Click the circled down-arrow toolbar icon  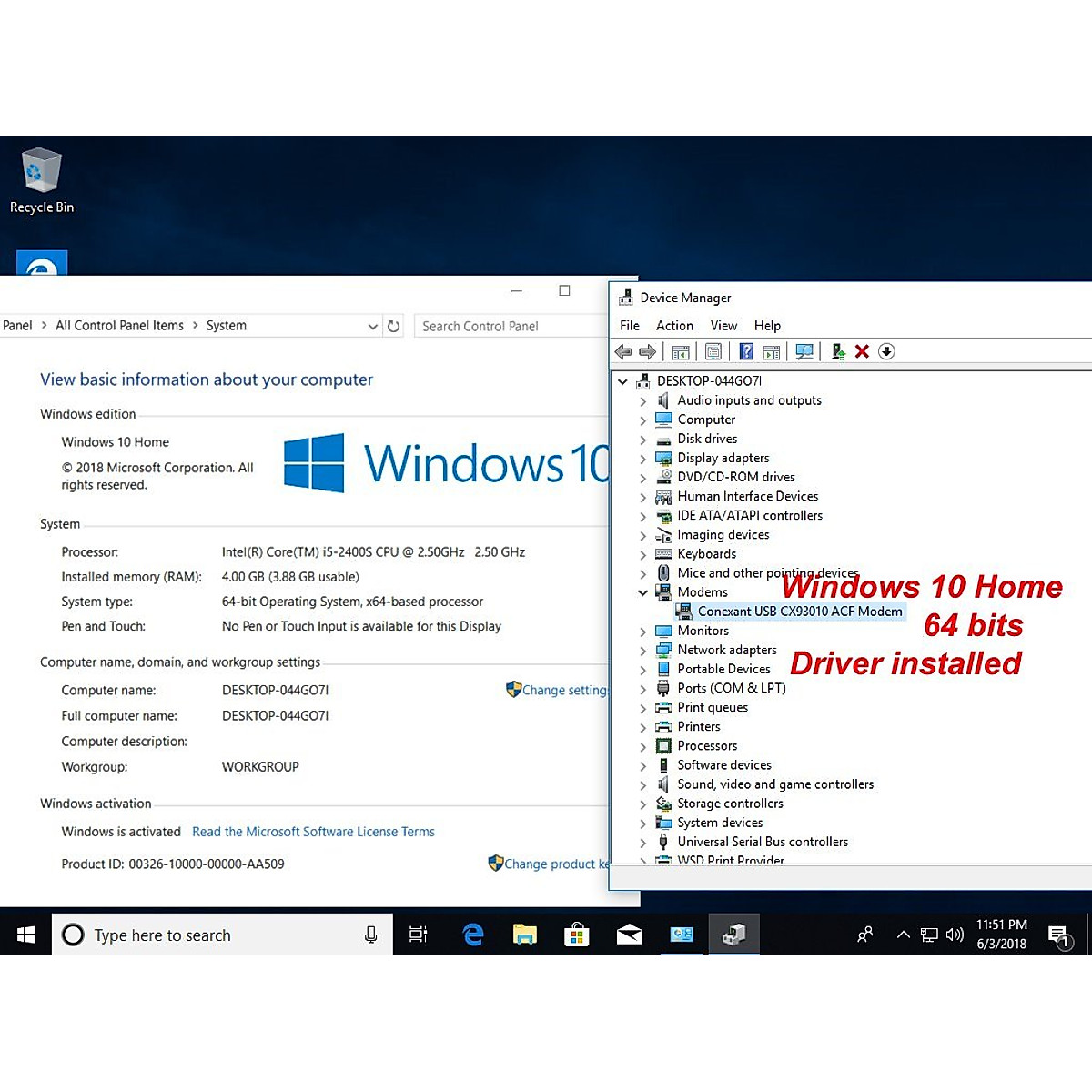coord(886,351)
